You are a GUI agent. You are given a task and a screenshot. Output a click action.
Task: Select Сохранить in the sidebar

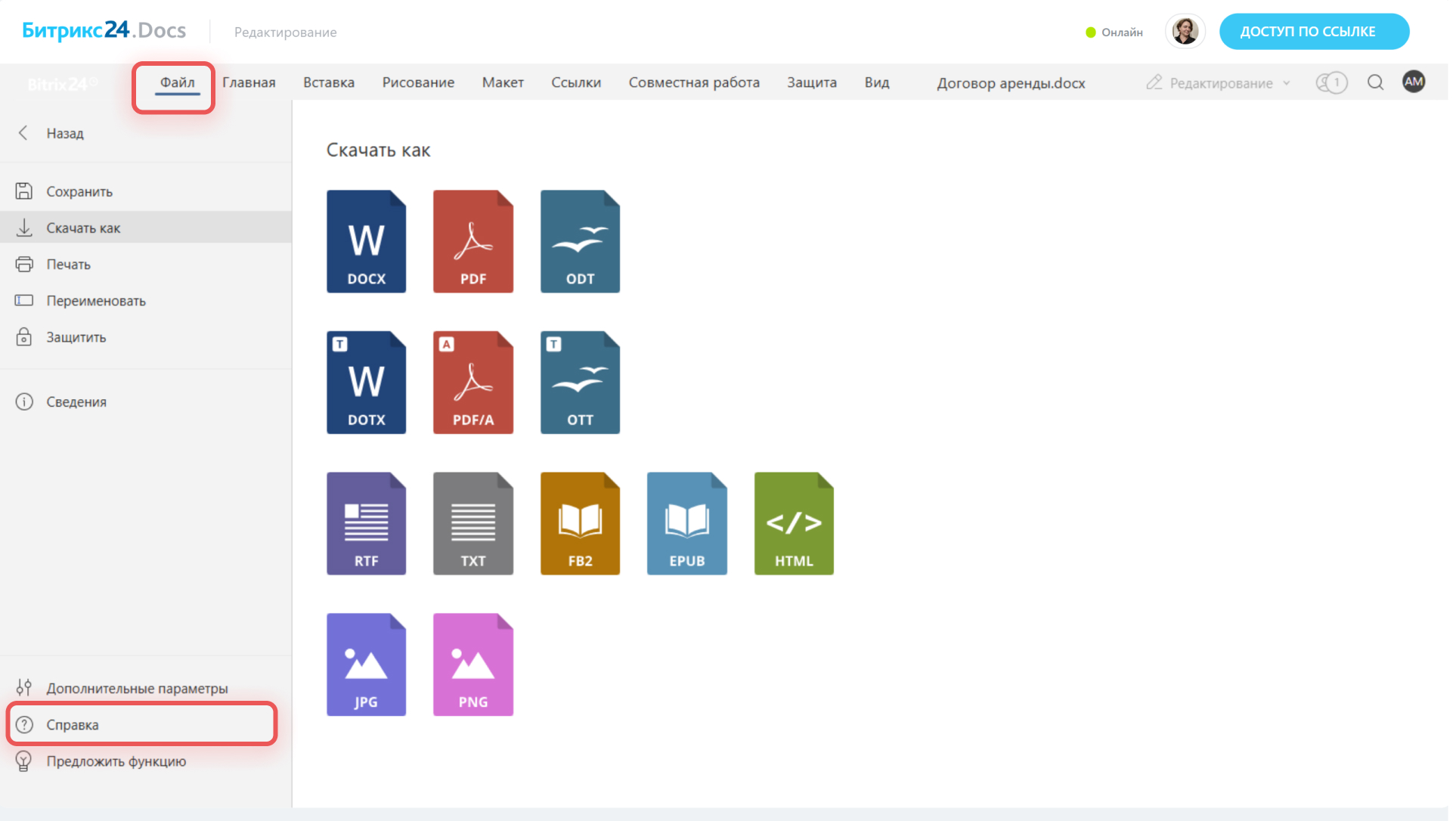[79, 191]
